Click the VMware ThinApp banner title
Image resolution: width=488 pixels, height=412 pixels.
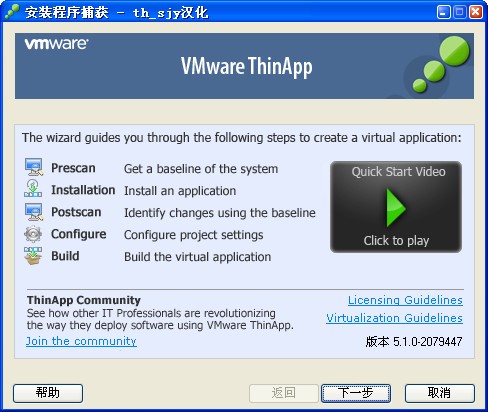point(247,66)
